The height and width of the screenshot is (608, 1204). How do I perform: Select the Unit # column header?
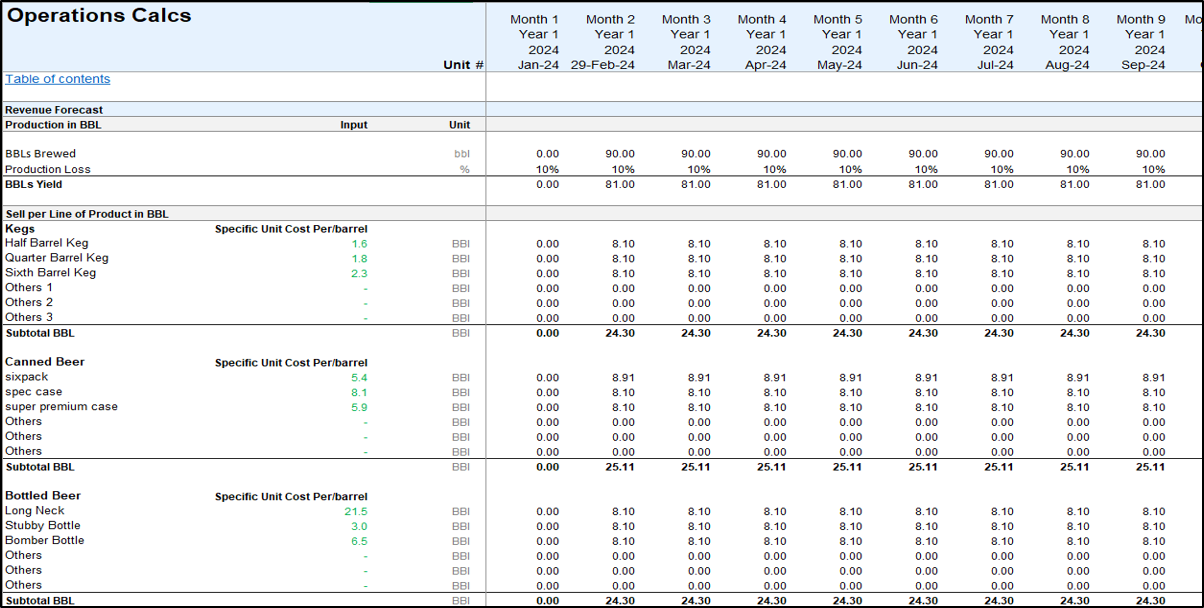pos(463,65)
